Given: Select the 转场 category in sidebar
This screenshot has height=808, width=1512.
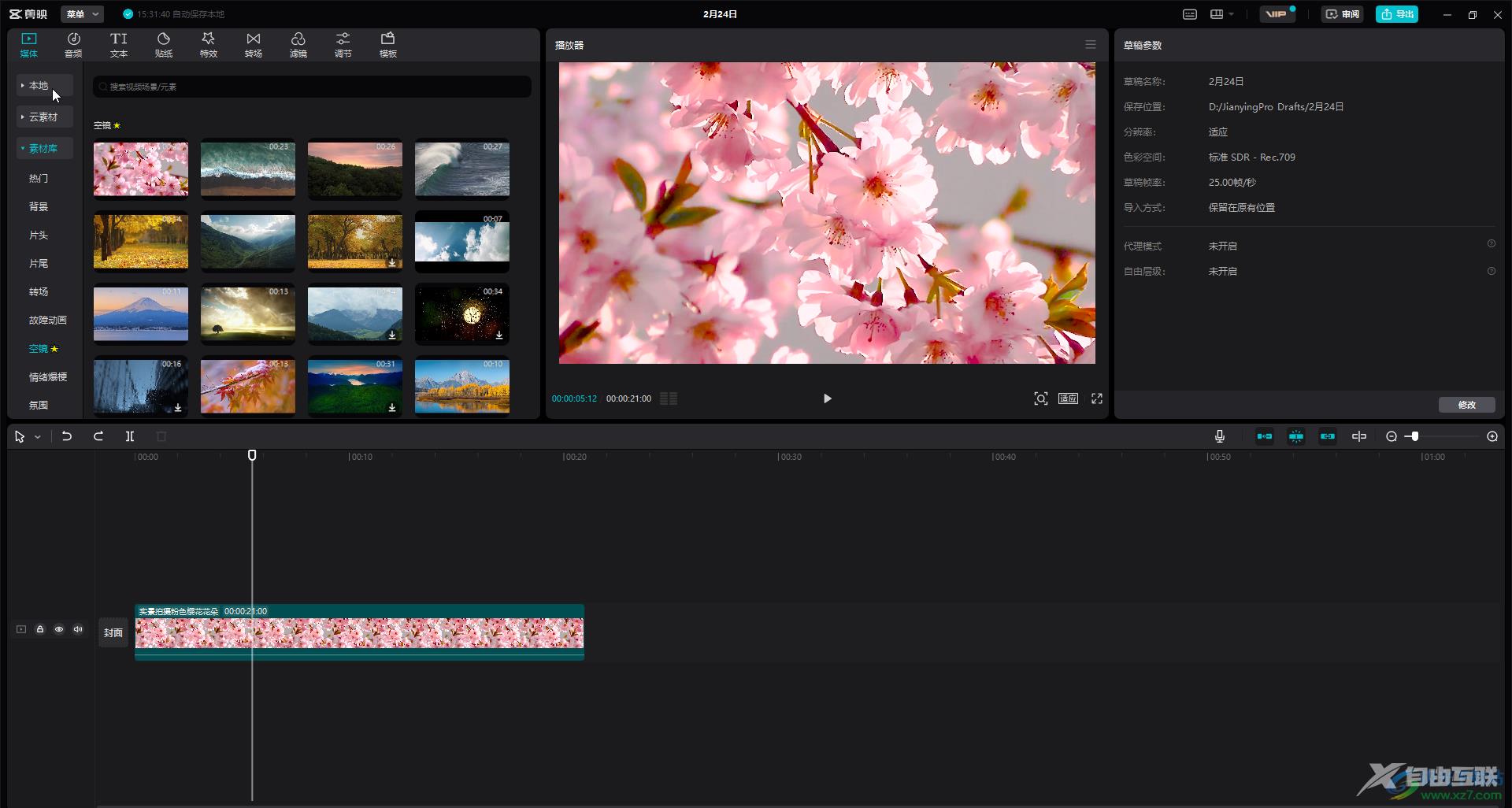Looking at the screenshot, I should click(x=39, y=291).
